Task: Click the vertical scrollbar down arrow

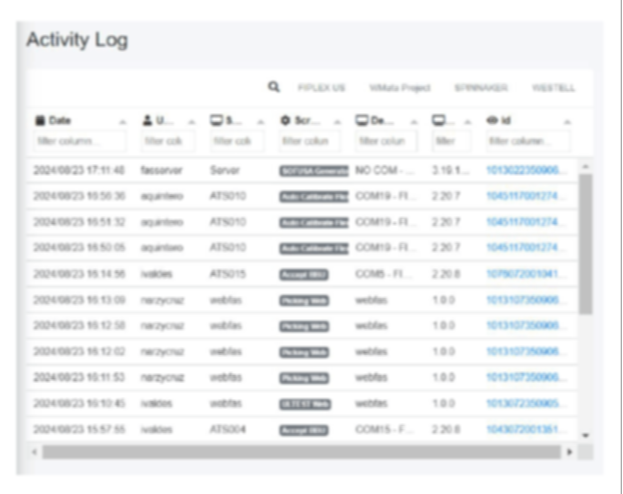Action: 586,435
